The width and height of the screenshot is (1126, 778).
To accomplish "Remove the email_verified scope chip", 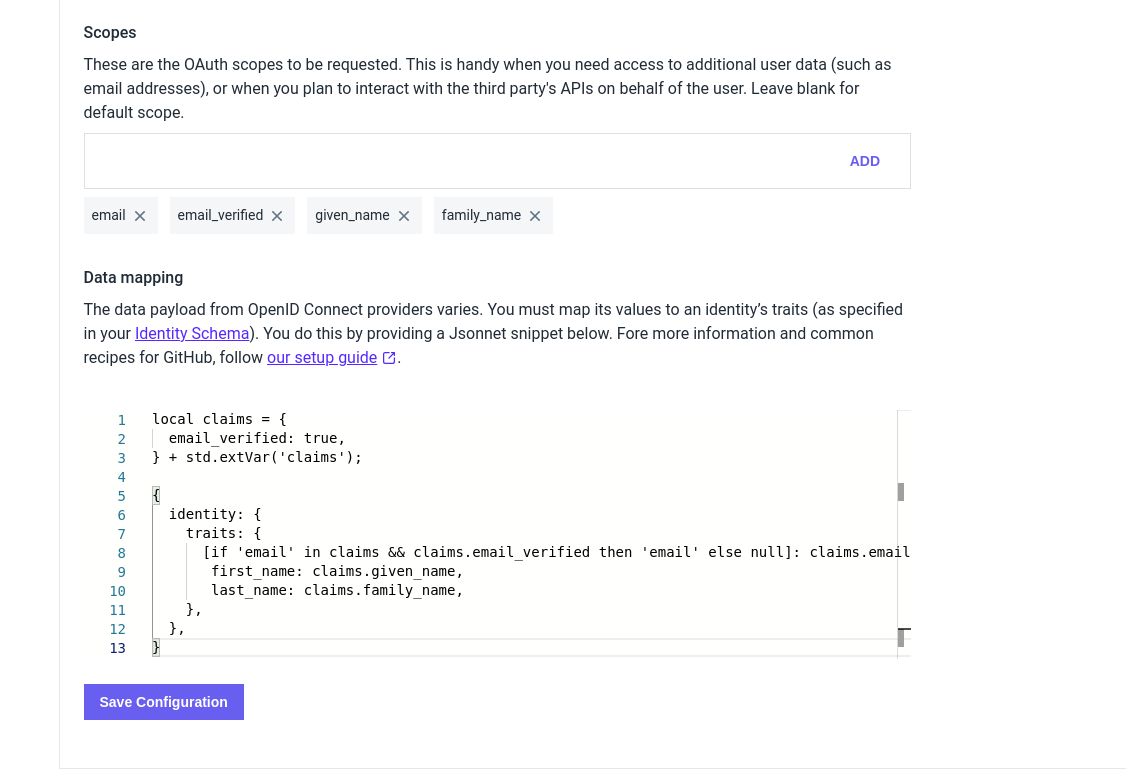I will click(277, 215).
